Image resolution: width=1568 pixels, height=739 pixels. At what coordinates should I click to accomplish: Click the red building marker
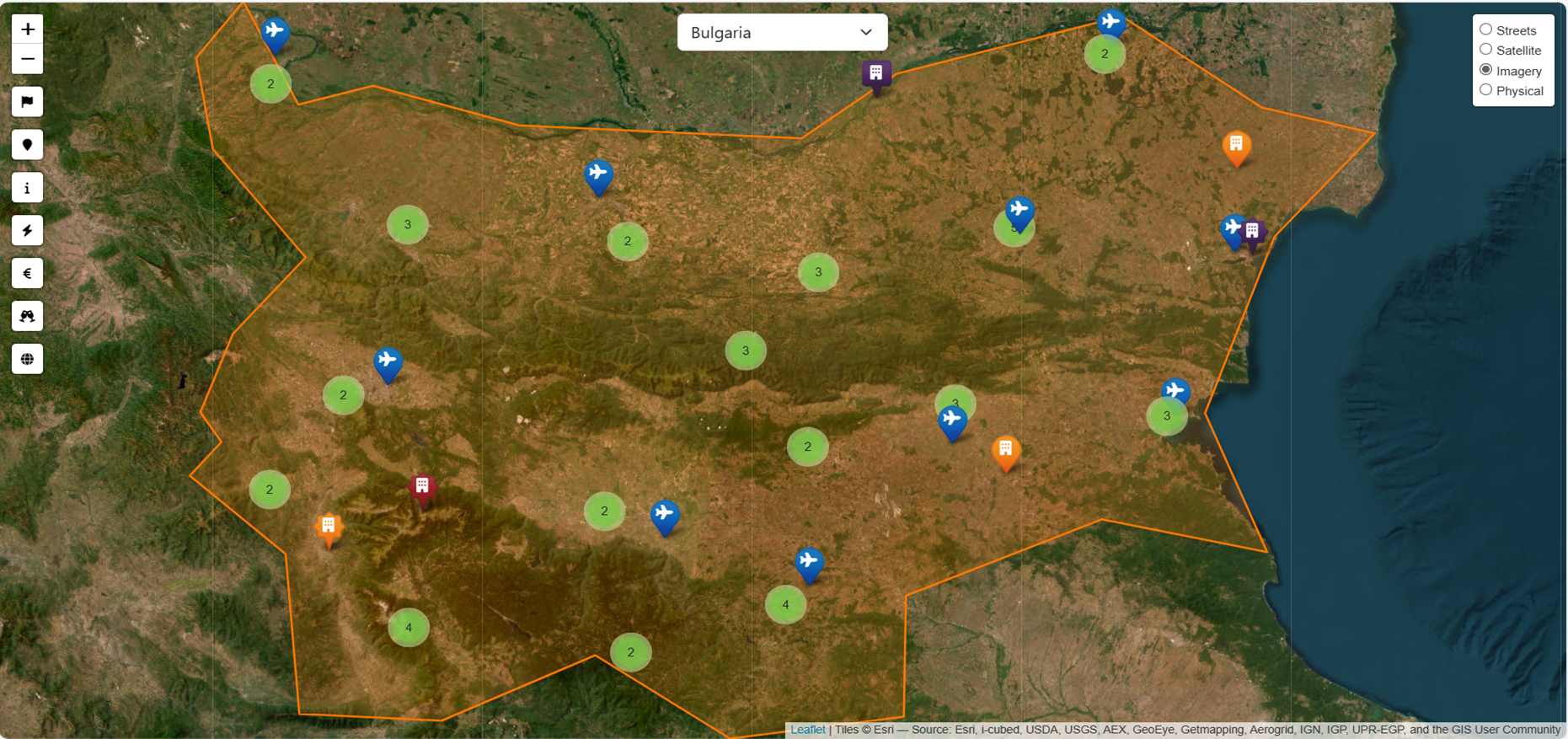[422, 489]
